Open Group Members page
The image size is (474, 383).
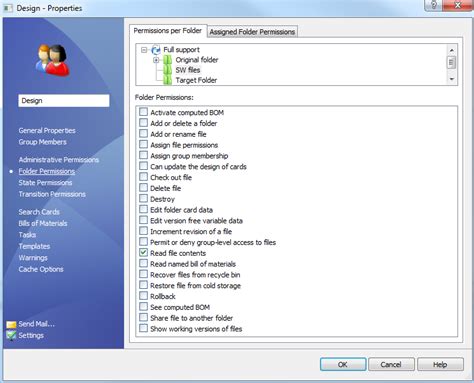tap(42, 142)
